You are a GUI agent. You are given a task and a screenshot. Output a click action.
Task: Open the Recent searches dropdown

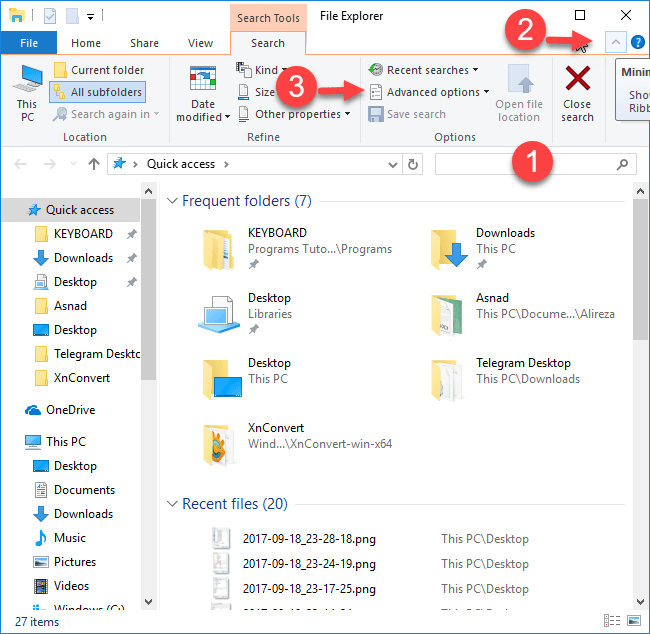[x=424, y=70]
